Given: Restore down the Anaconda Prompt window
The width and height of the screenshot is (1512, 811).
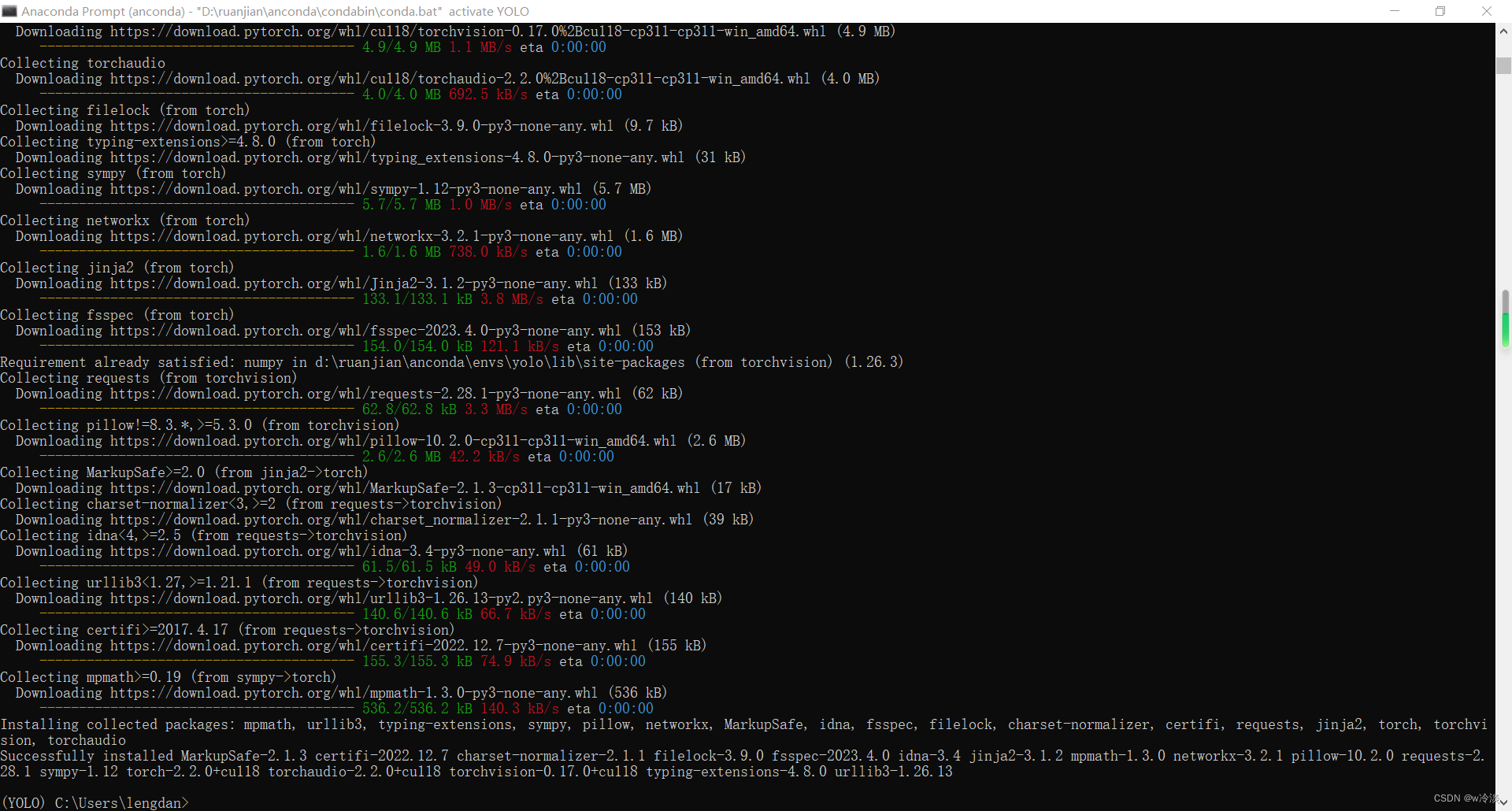Looking at the screenshot, I should (x=1440, y=11).
